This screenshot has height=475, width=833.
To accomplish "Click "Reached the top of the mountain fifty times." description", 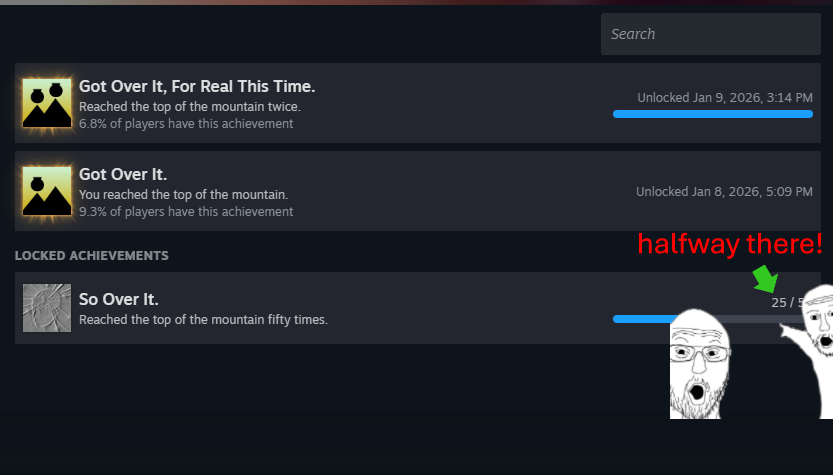I will pos(203,320).
